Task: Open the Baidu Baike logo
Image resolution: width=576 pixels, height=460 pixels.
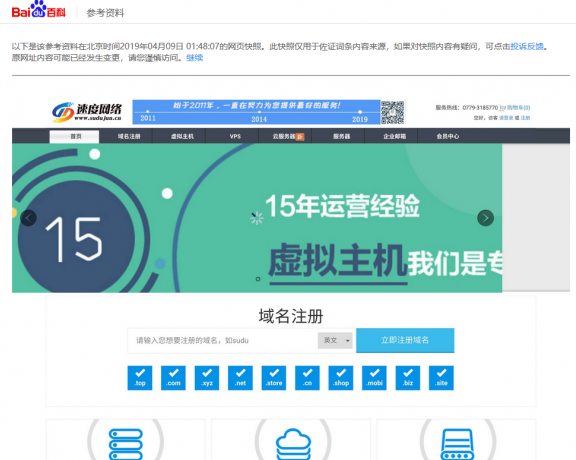Action: pos(39,10)
